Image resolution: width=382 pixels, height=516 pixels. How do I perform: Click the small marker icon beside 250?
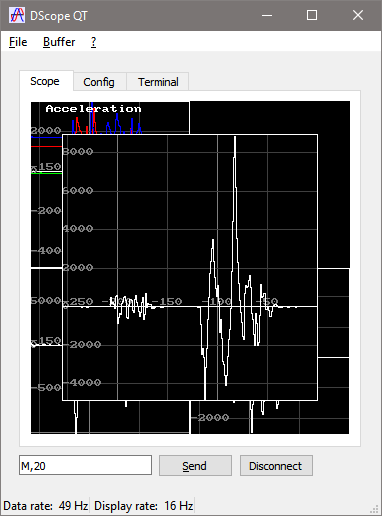tap(66, 305)
